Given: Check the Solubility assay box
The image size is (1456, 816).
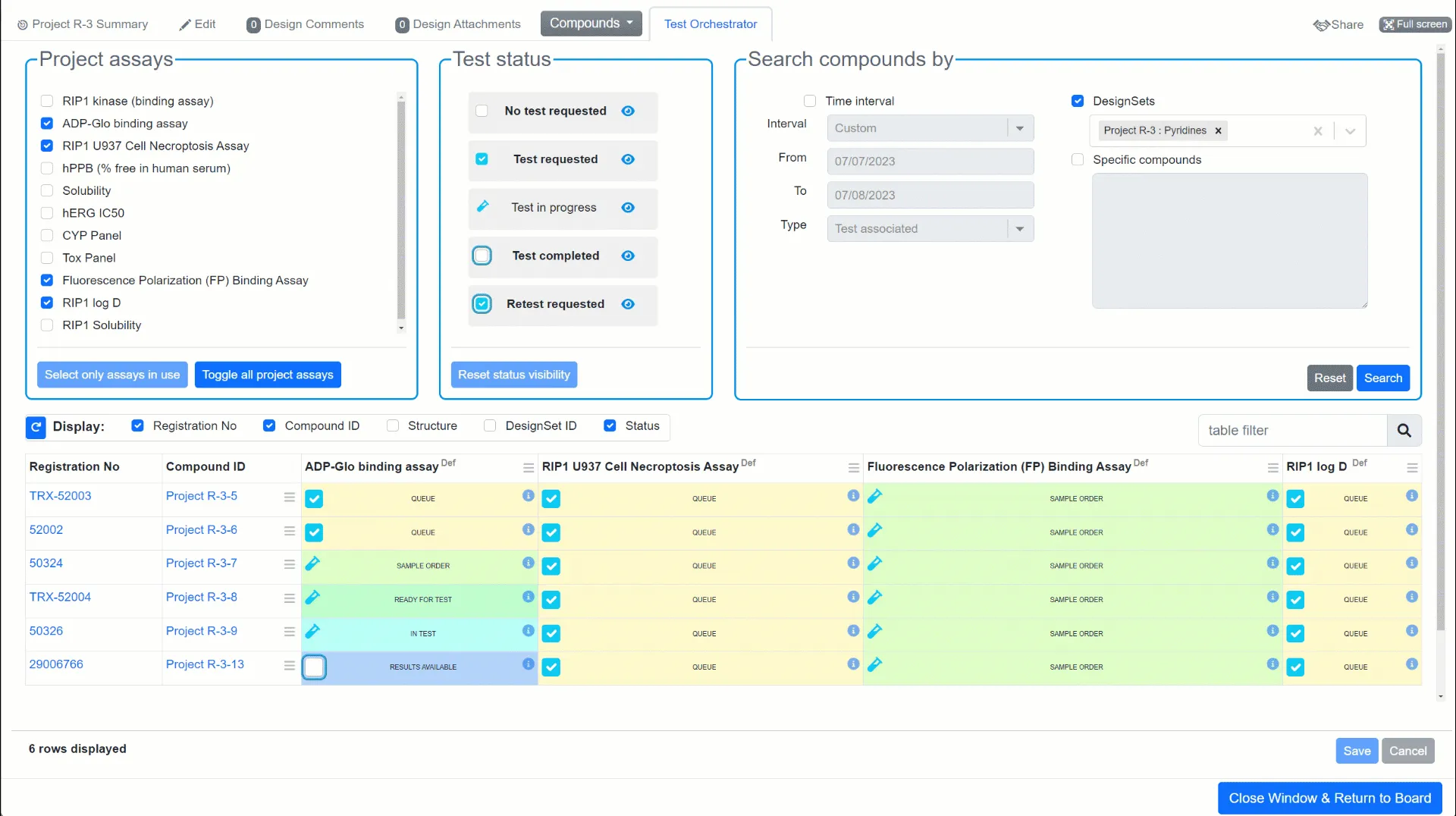Looking at the screenshot, I should 47,191.
